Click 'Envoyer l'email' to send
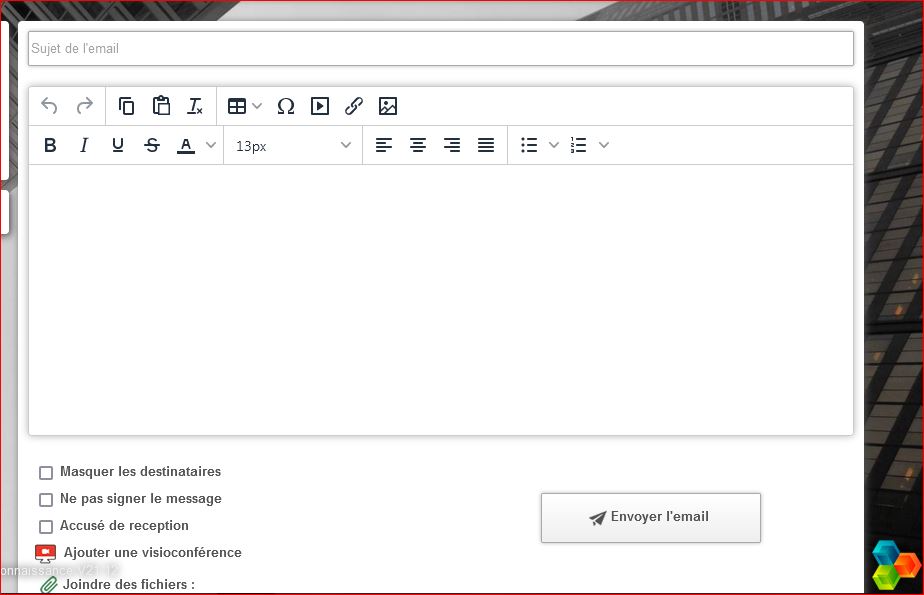The width and height of the screenshot is (924, 595). pos(650,517)
